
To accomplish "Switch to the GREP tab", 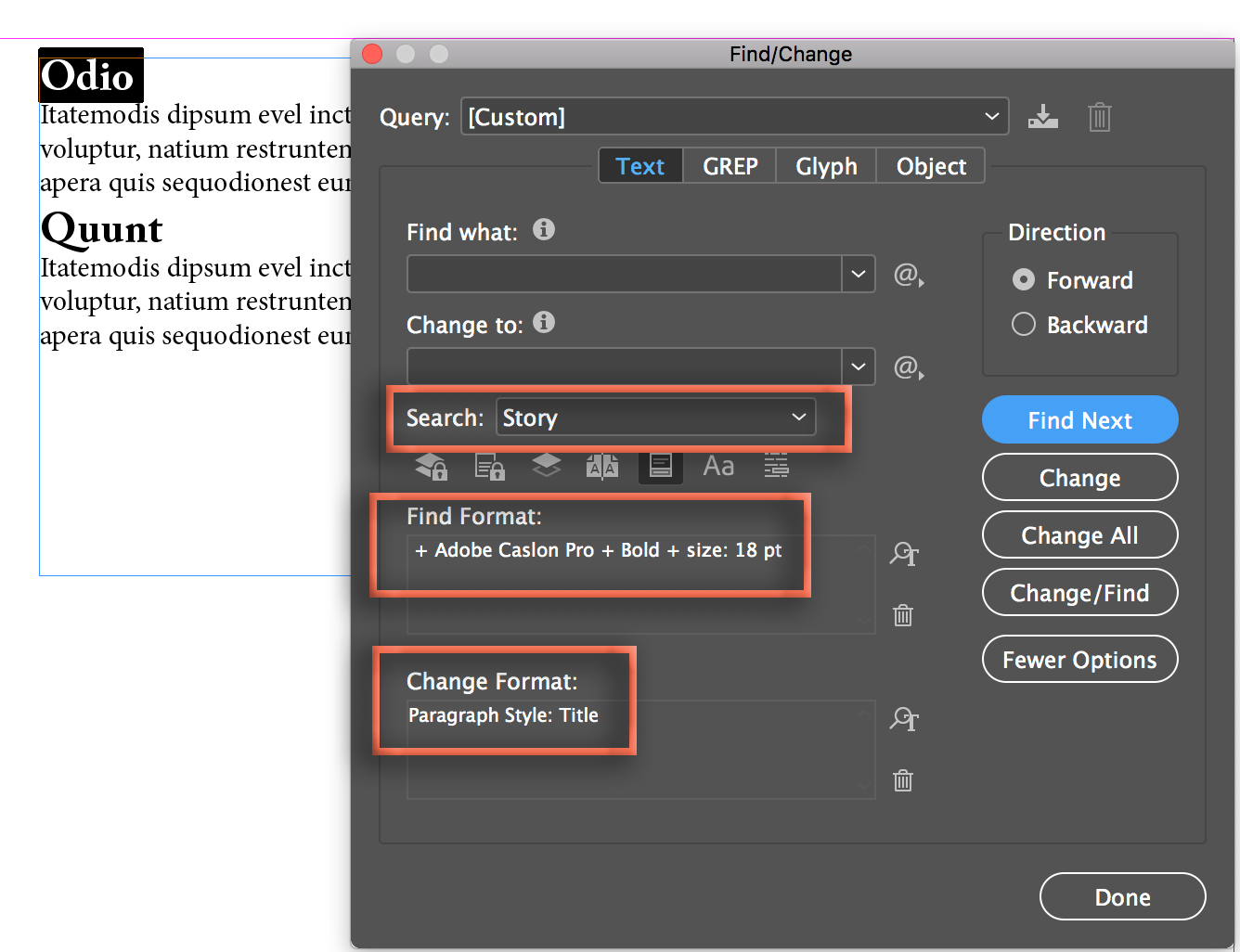I will [x=730, y=166].
